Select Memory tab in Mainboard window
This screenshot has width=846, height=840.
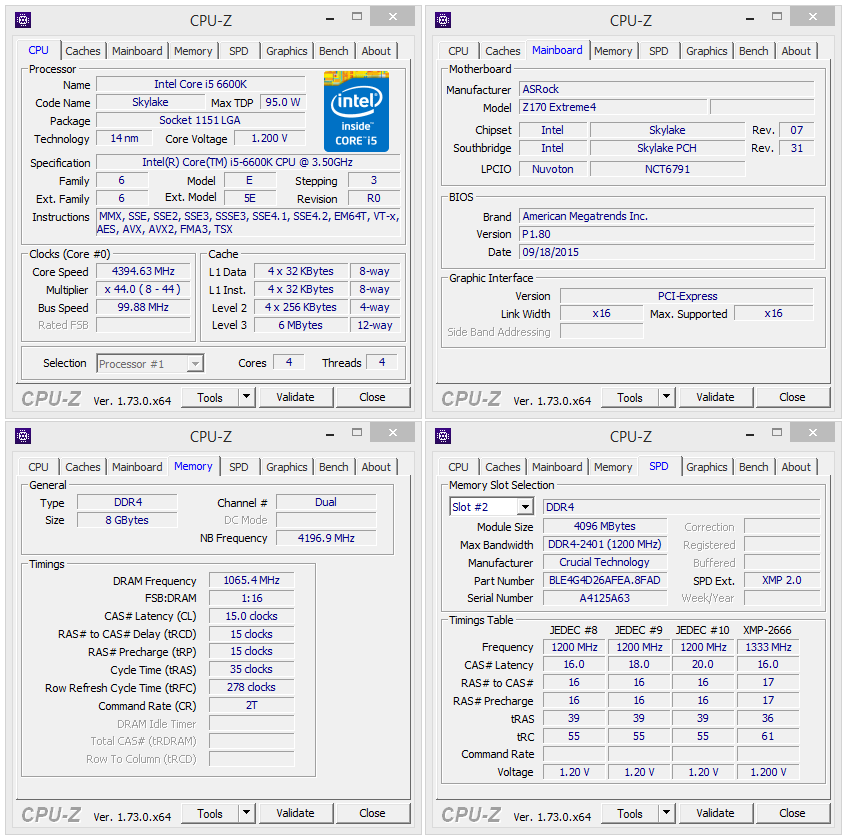613,51
